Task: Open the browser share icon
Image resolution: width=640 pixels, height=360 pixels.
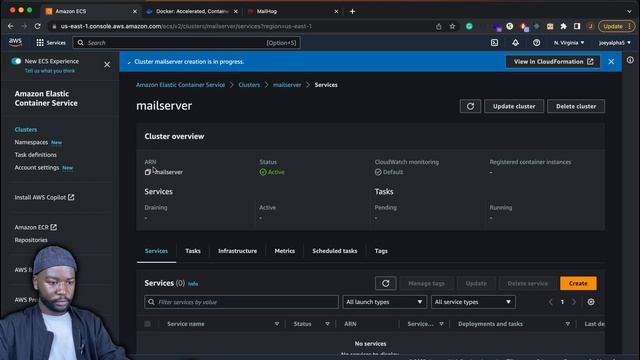Action: (x=439, y=27)
